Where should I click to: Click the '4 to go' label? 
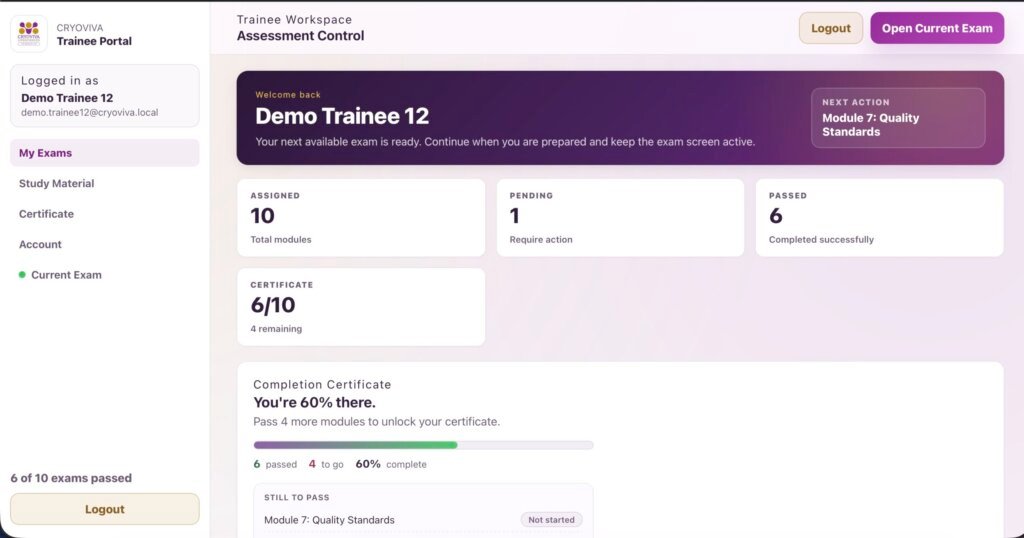click(x=326, y=464)
